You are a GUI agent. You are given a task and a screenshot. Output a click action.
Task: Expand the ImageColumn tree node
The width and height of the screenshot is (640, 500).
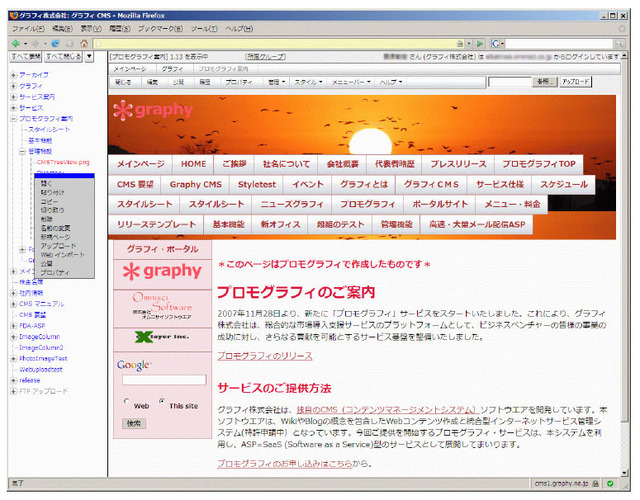point(13,337)
